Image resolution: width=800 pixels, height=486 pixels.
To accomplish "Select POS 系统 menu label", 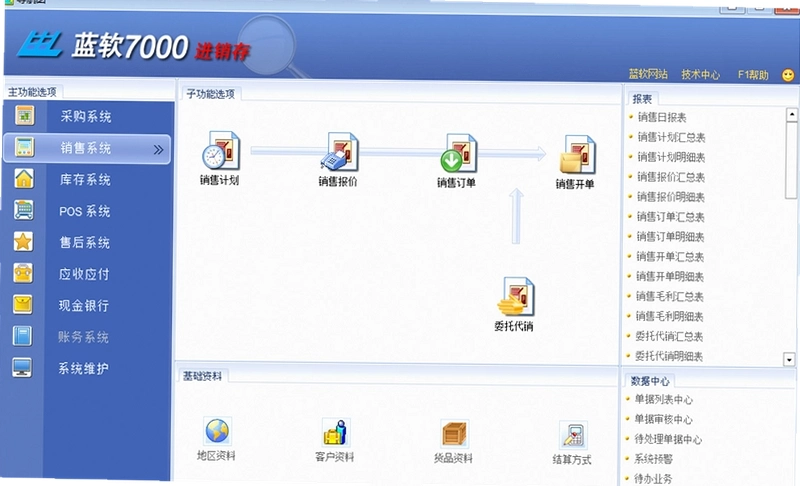I will pyautogui.click(x=84, y=212).
